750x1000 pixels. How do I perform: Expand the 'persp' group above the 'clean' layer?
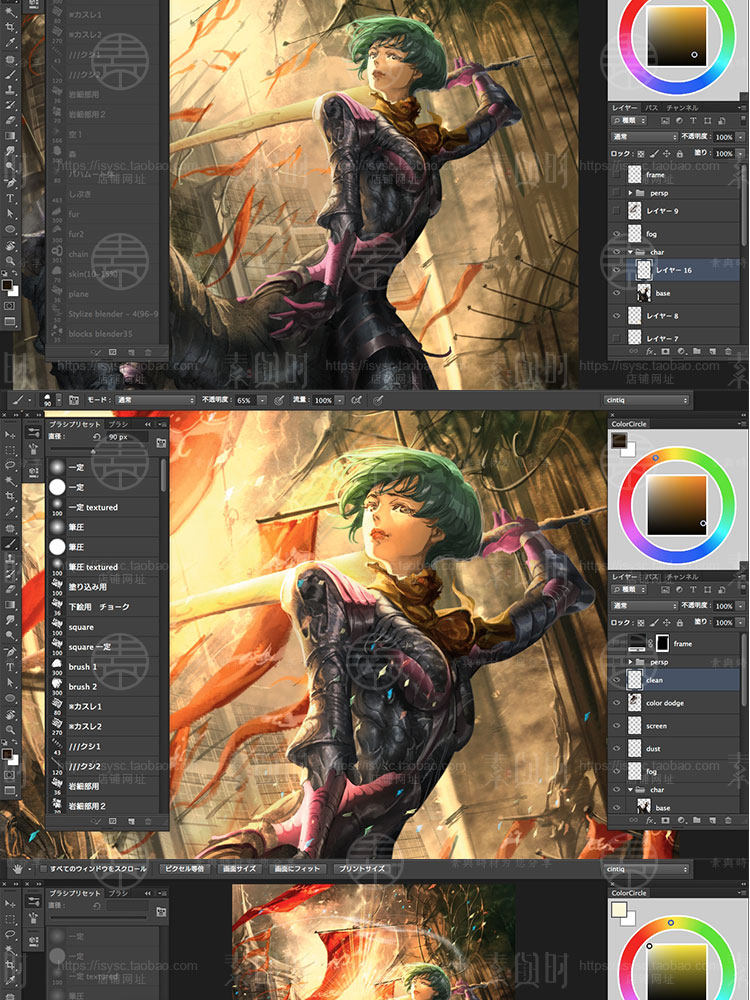pos(630,662)
